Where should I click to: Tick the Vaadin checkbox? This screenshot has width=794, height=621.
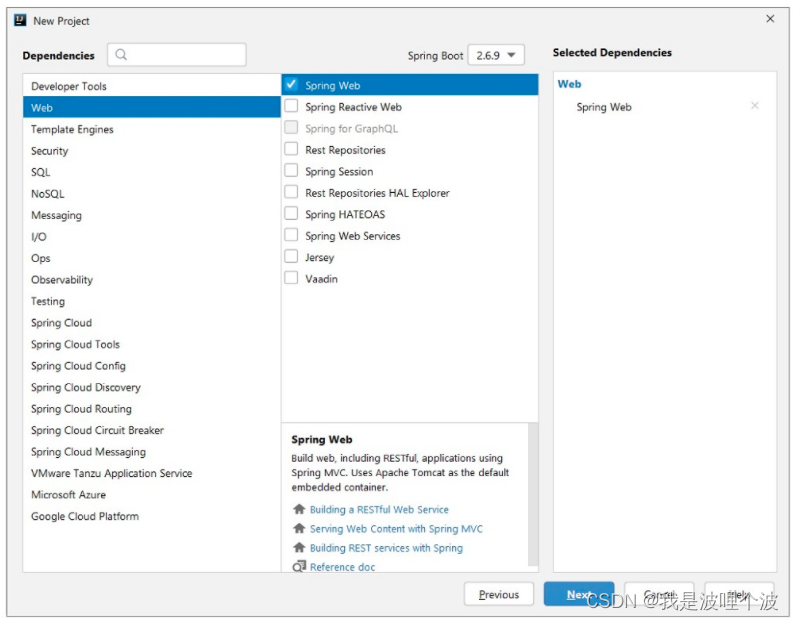291,278
